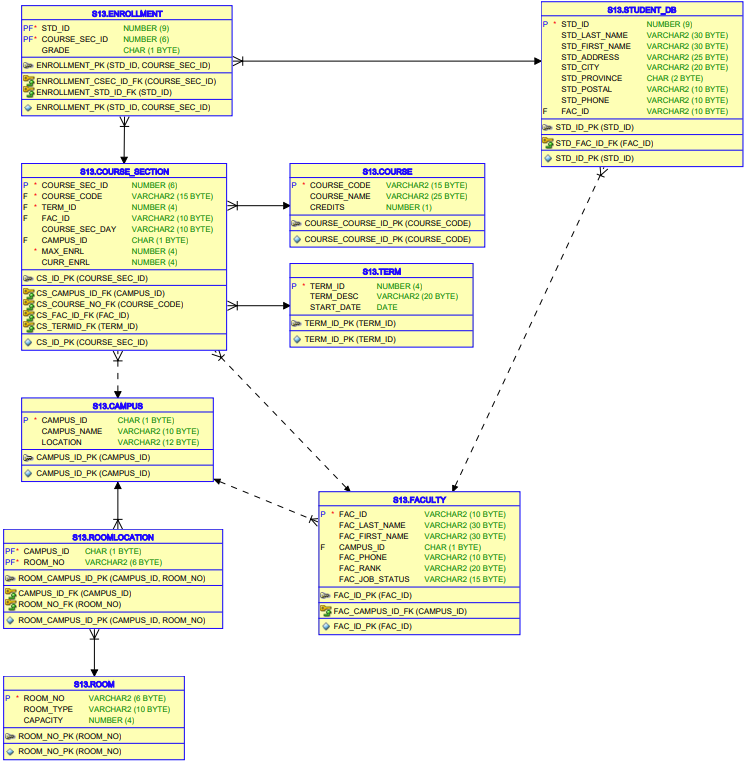Select the relationship line from COURSE_SECTION to TERM
This screenshot has height=762, width=747.
coord(258,306)
